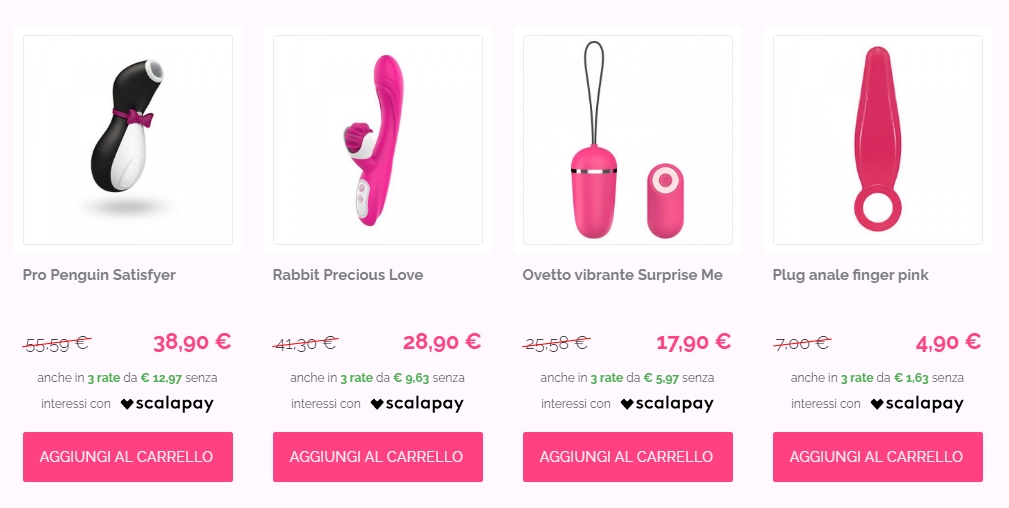Add Pro Penguin Satisfyer to cart
The height and width of the screenshot is (508, 1009).
(127, 456)
